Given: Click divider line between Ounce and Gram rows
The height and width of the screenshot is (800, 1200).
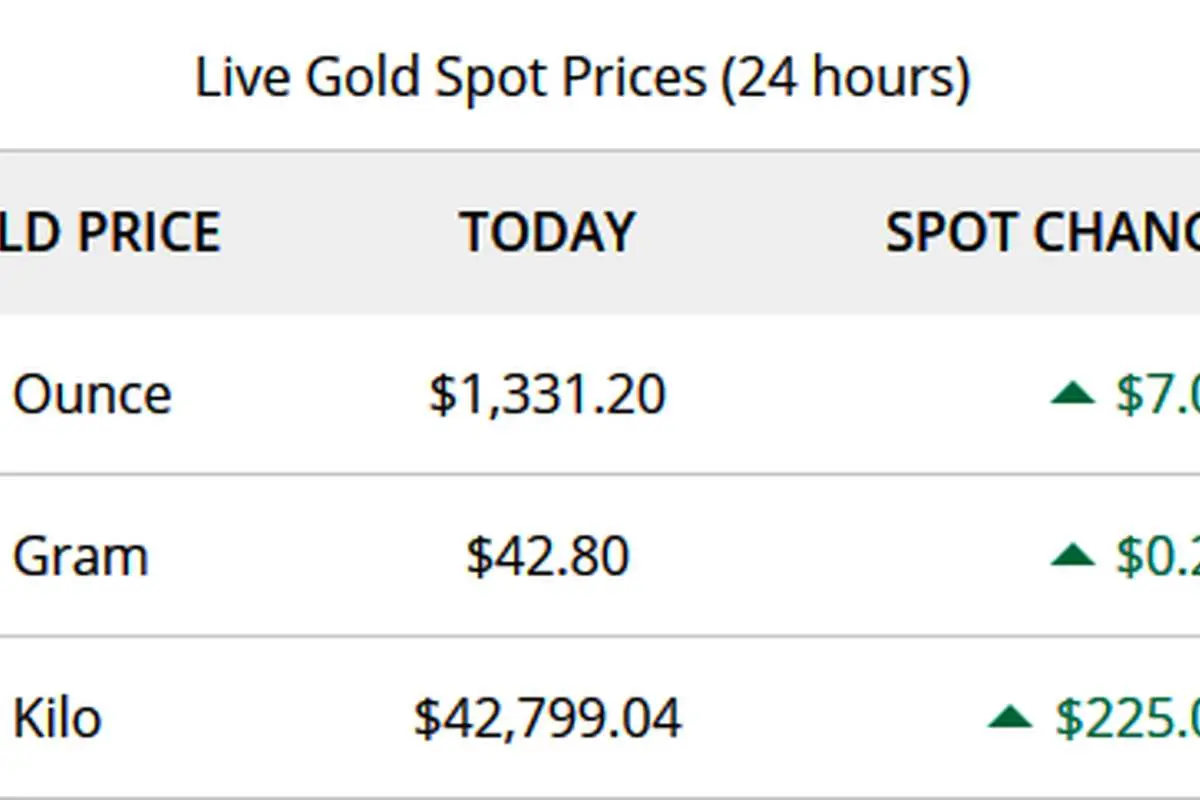Looking at the screenshot, I should tap(600, 474).
